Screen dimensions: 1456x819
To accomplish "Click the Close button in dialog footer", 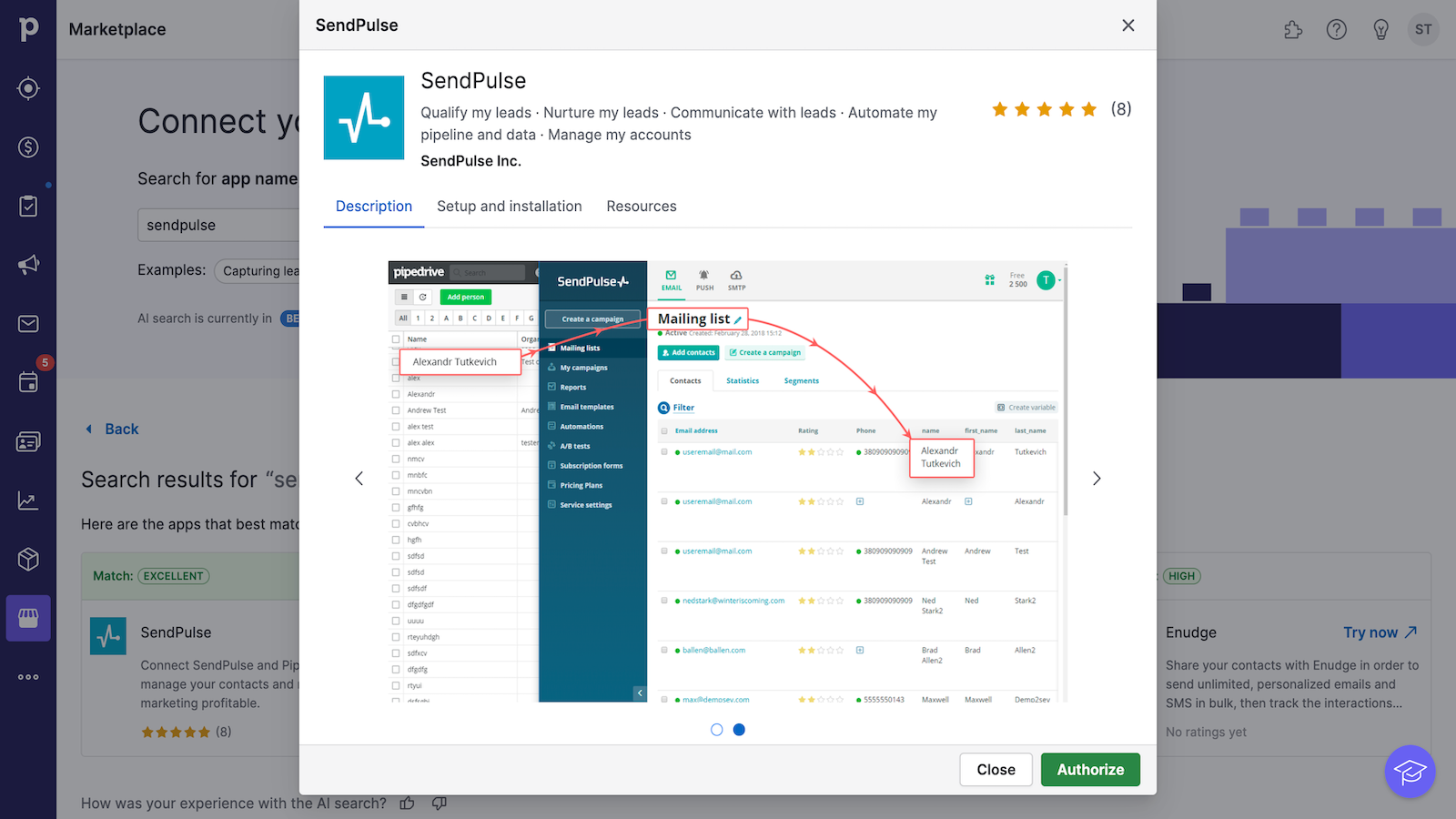I will pos(996,770).
